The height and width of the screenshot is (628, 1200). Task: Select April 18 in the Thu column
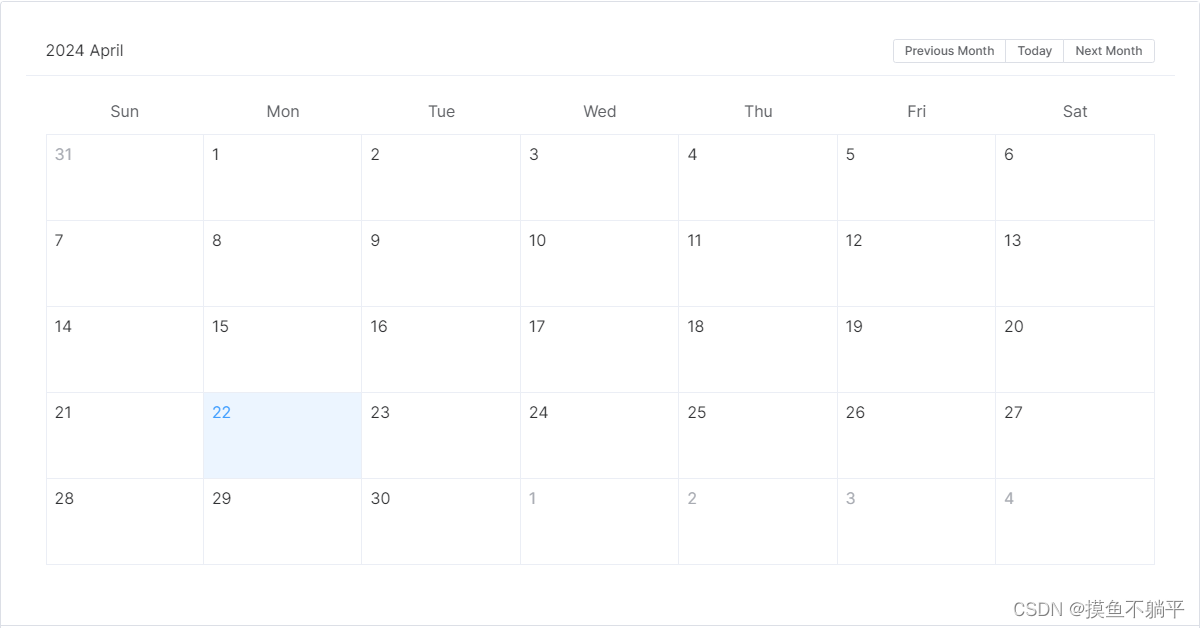tap(758, 349)
